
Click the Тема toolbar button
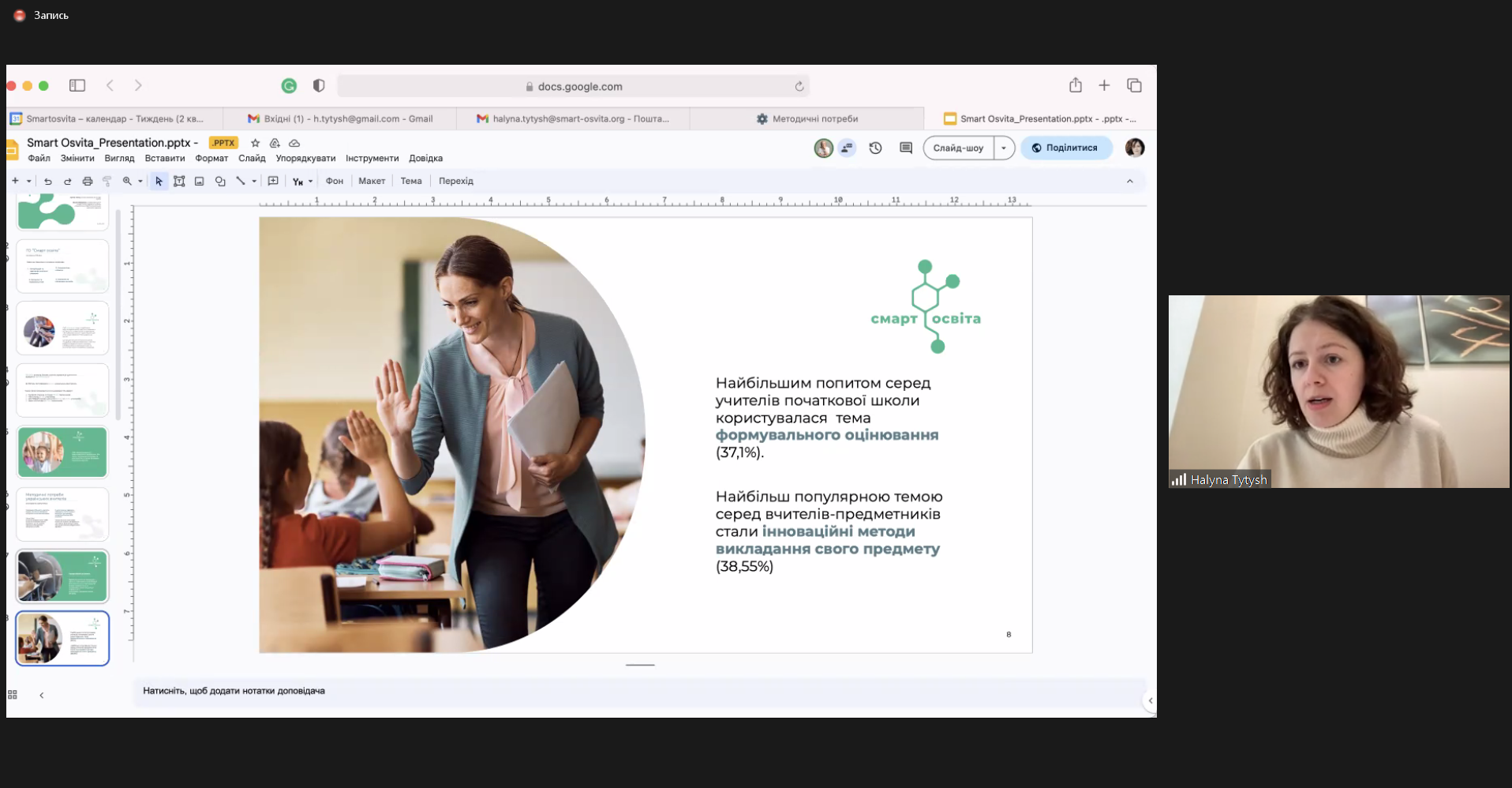tap(410, 181)
